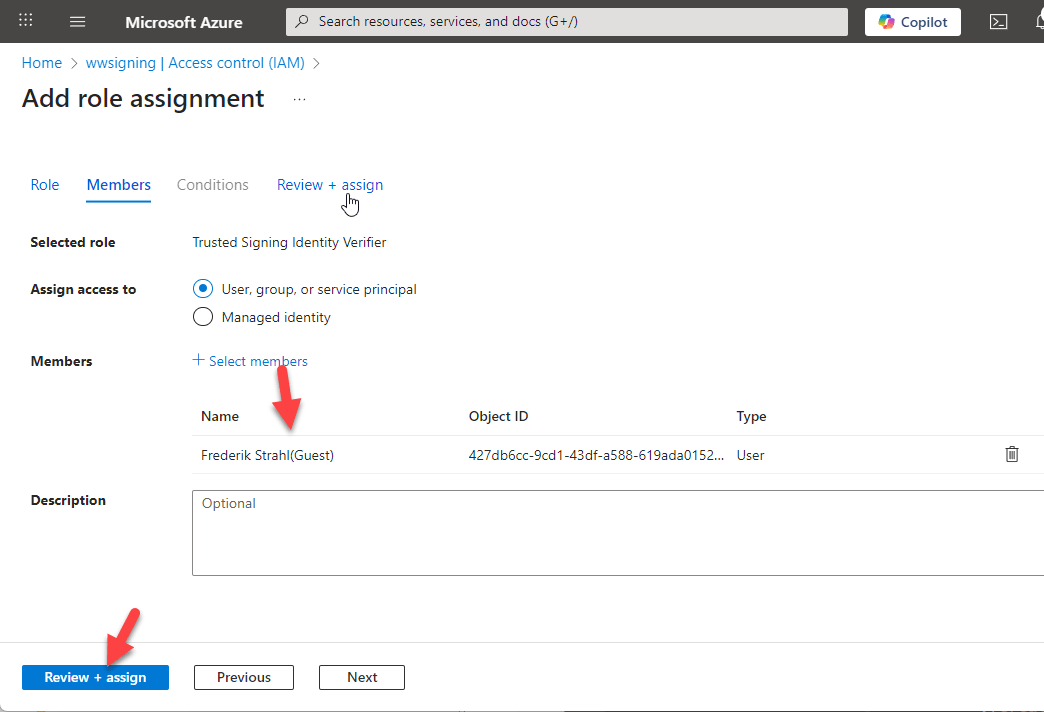Click Select members to add users
The height and width of the screenshot is (712, 1044).
click(x=250, y=361)
